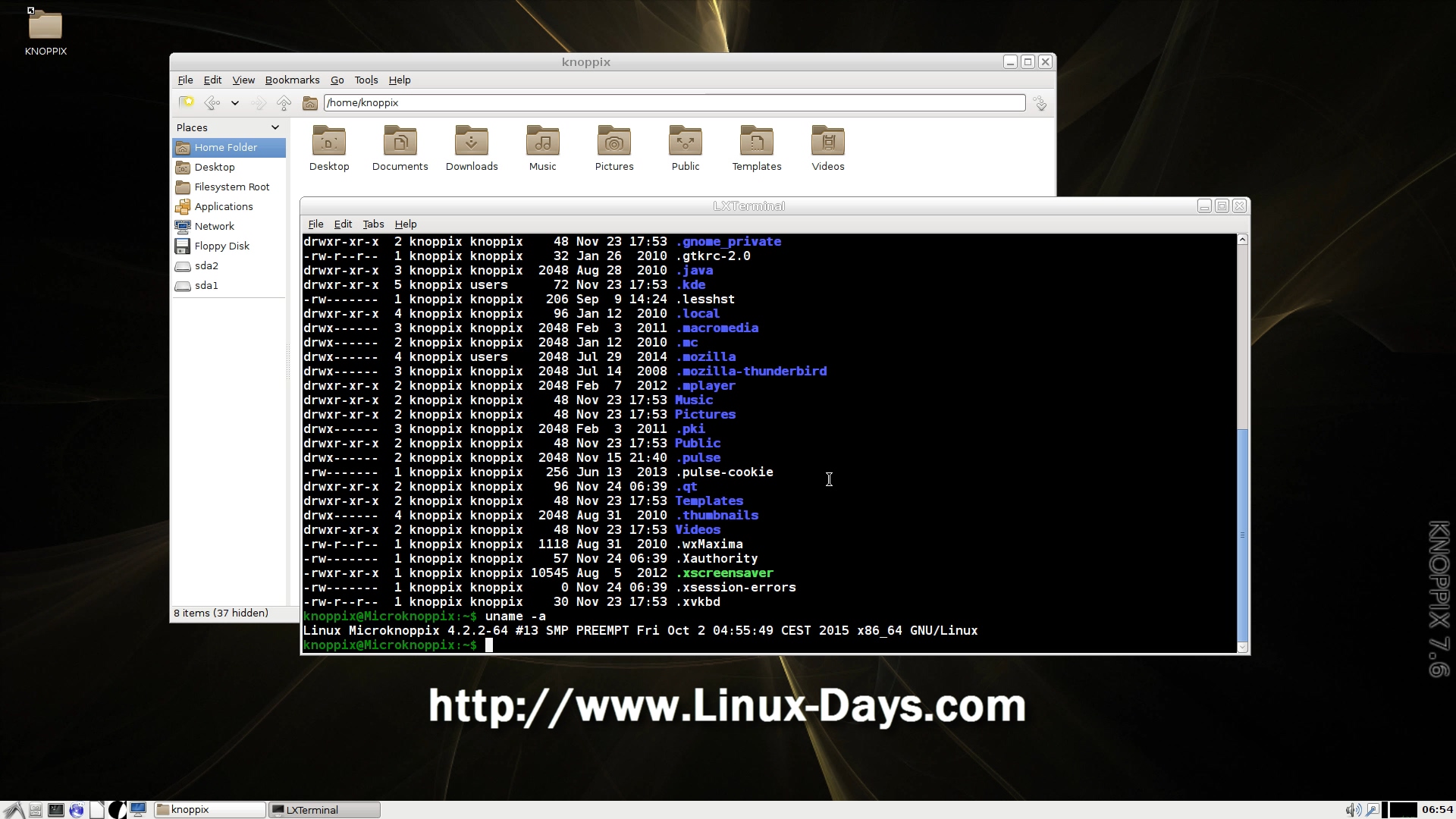1456x819 pixels.
Task: Switch to LXTerminal window taskbar button
Action: tap(325, 810)
